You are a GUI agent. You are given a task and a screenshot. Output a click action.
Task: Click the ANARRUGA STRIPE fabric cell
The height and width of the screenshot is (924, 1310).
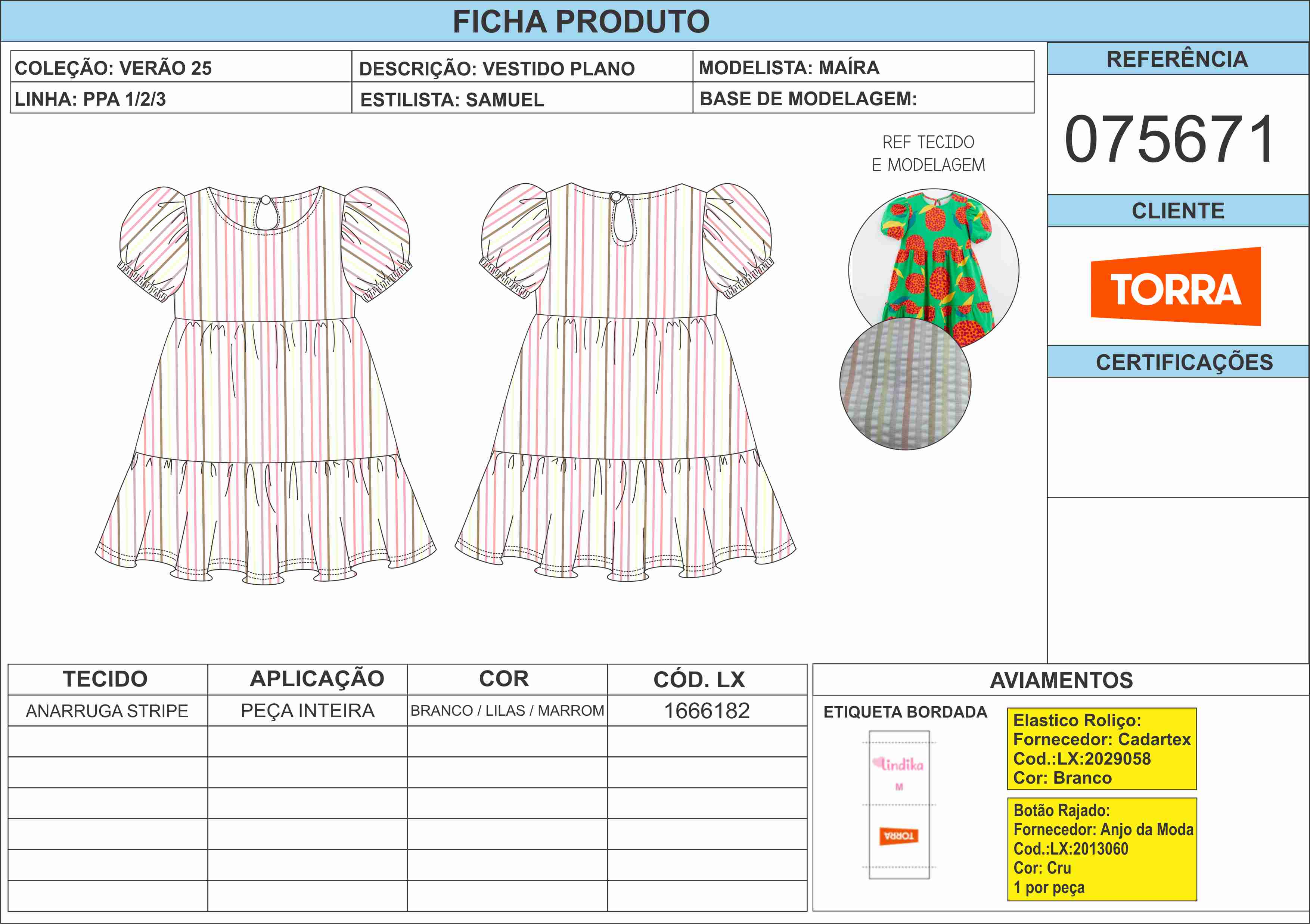click(107, 711)
